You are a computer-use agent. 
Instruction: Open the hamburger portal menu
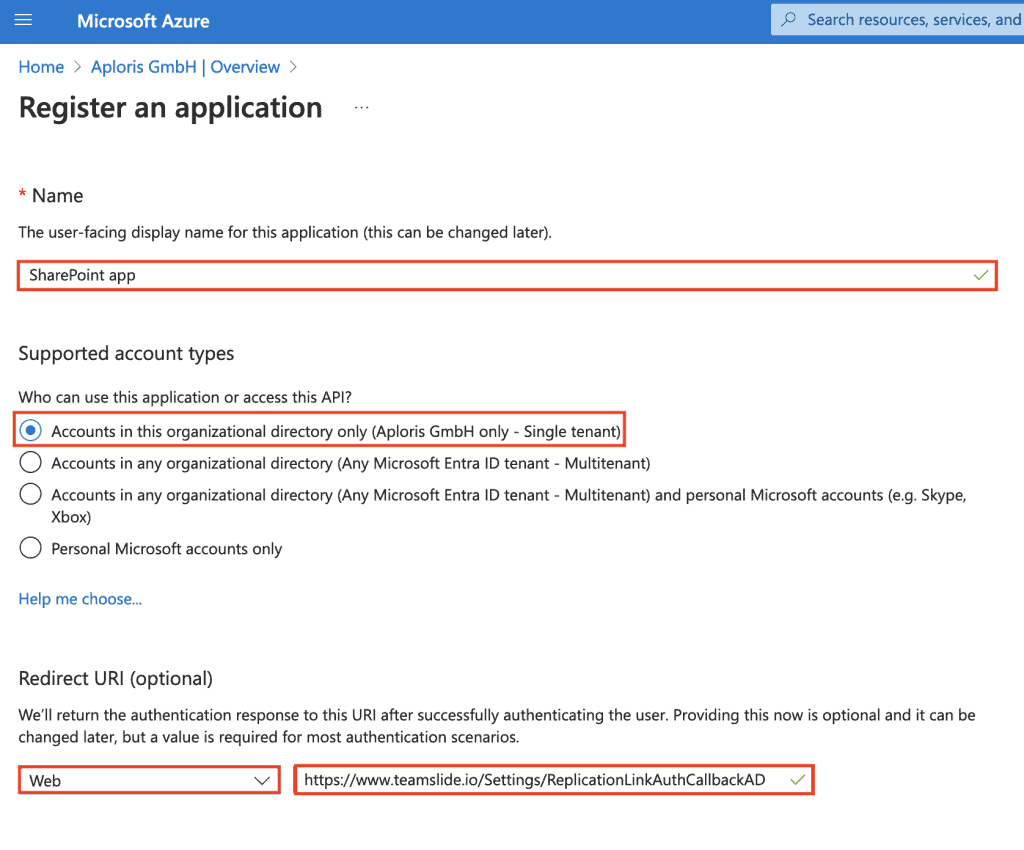click(24, 20)
